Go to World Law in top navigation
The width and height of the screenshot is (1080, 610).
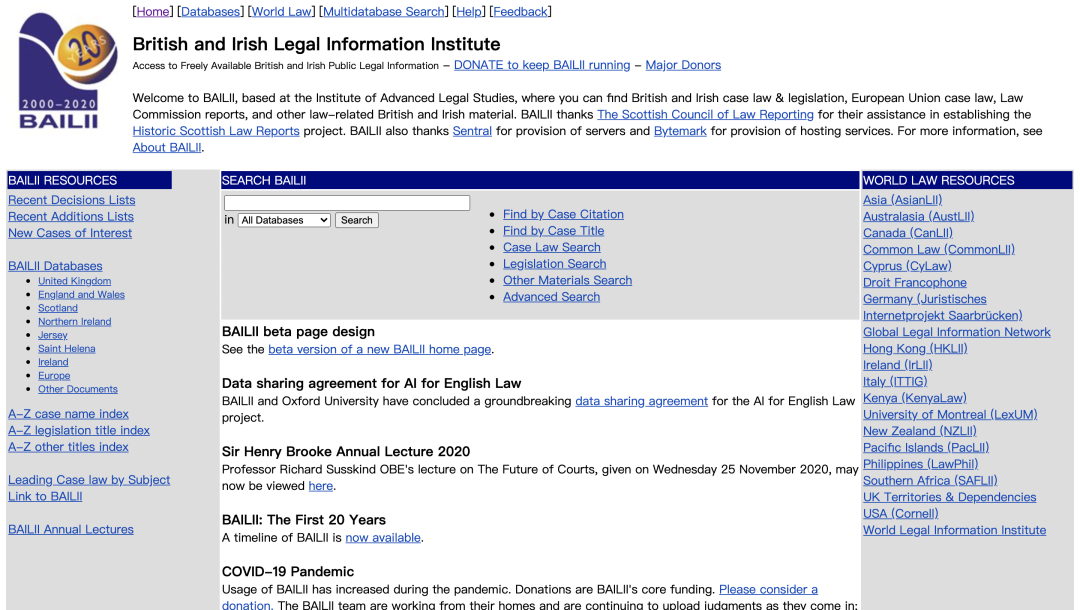(x=281, y=12)
